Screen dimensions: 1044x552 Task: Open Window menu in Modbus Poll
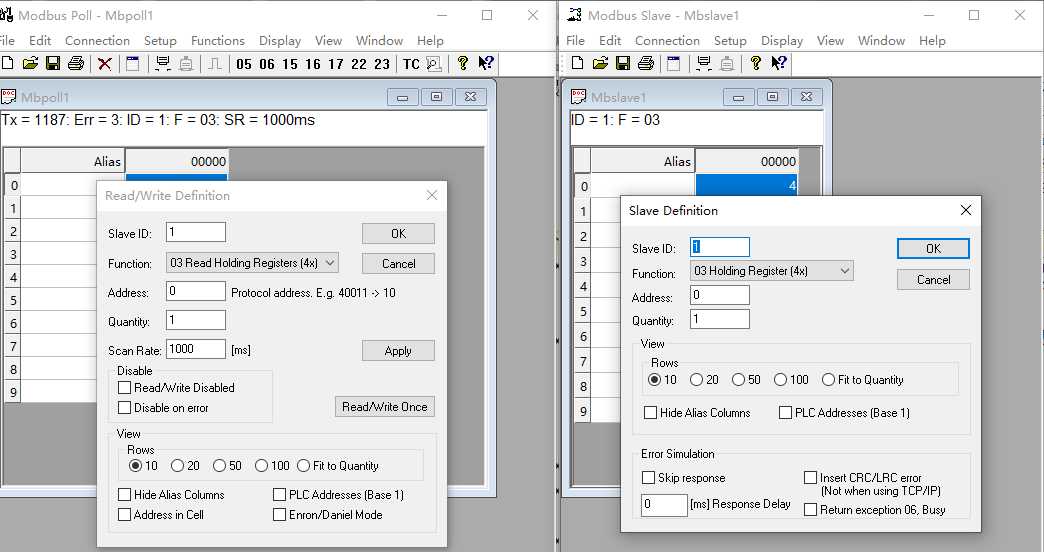tap(380, 41)
